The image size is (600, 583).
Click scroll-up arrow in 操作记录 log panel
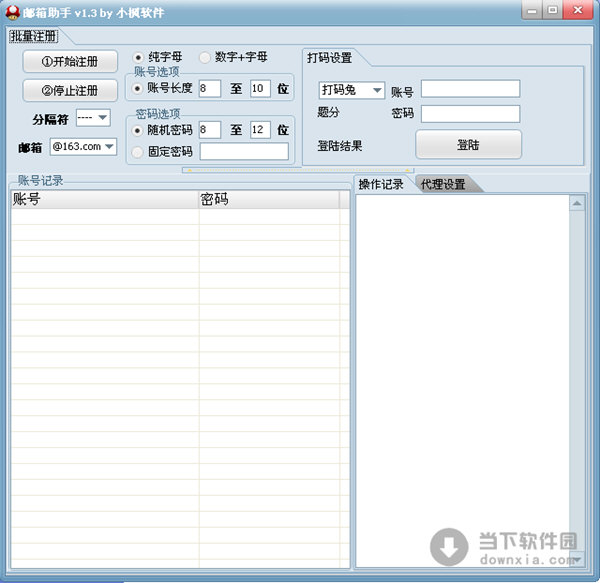[577, 203]
